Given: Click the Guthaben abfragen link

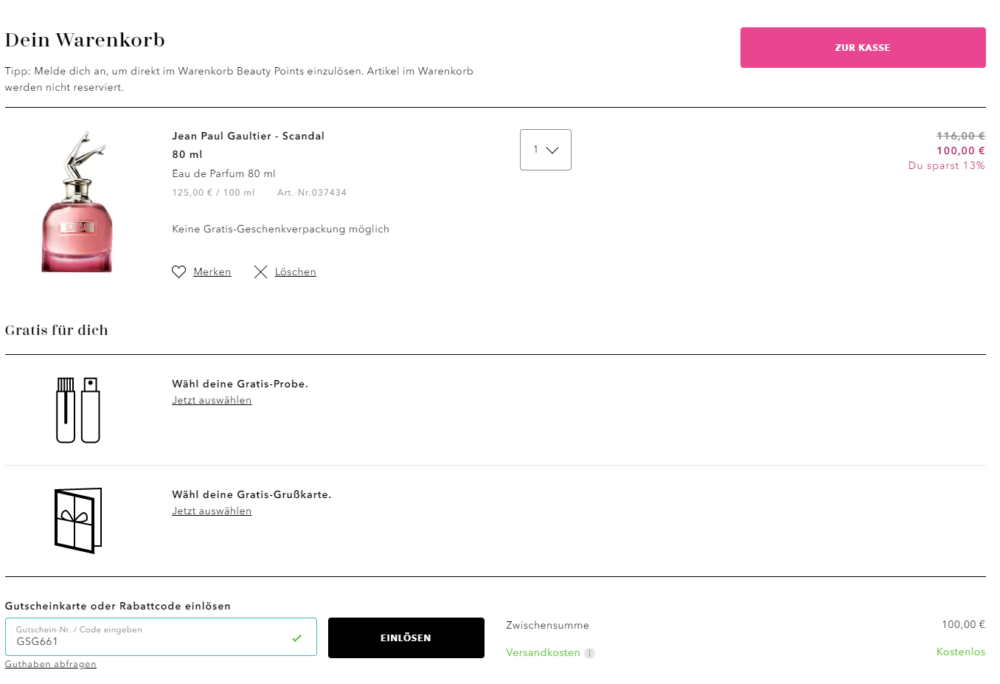Looking at the screenshot, I should tap(50, 664).
